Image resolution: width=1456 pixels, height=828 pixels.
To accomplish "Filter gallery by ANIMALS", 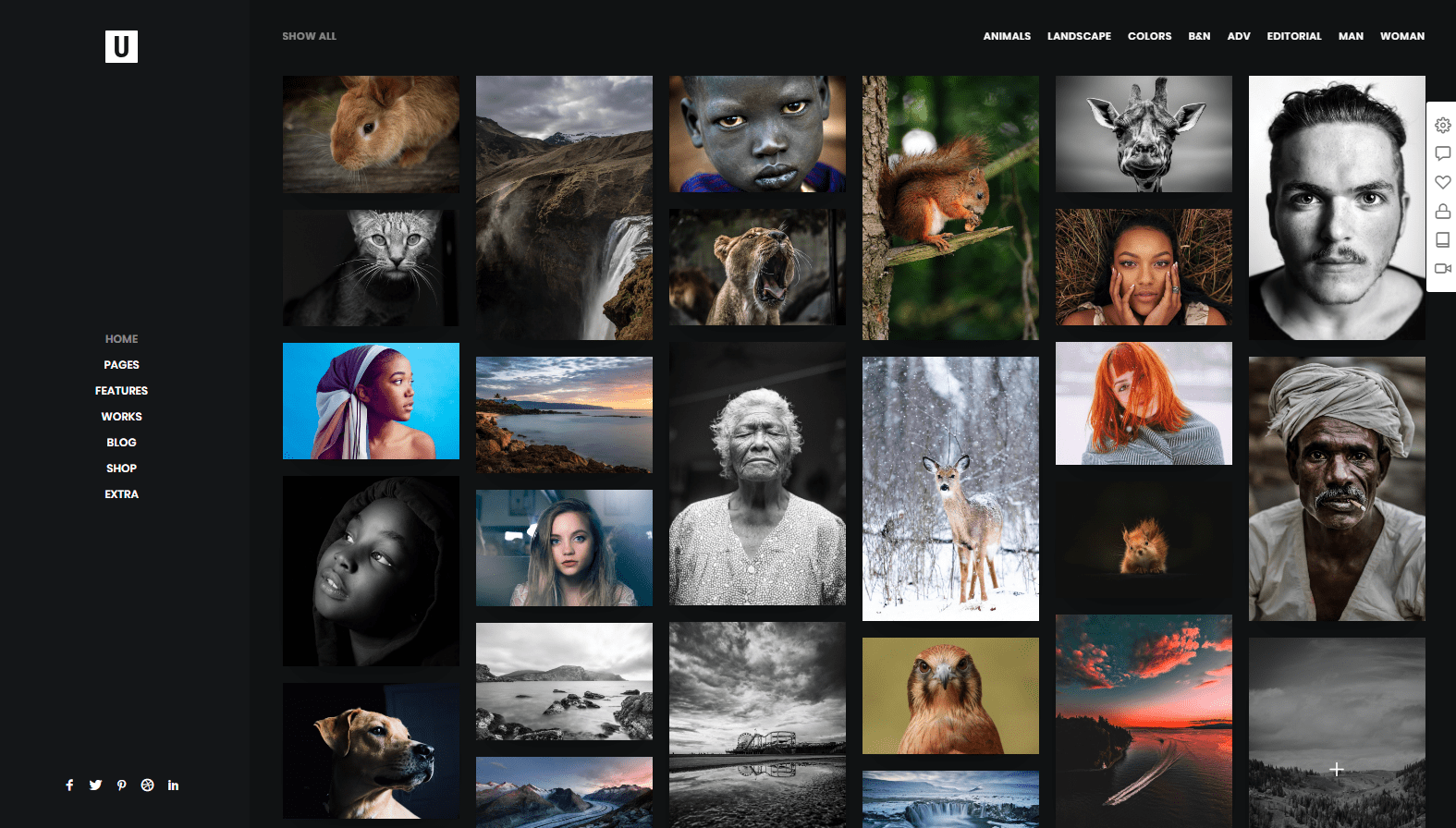I will [x=1007, y=36].
